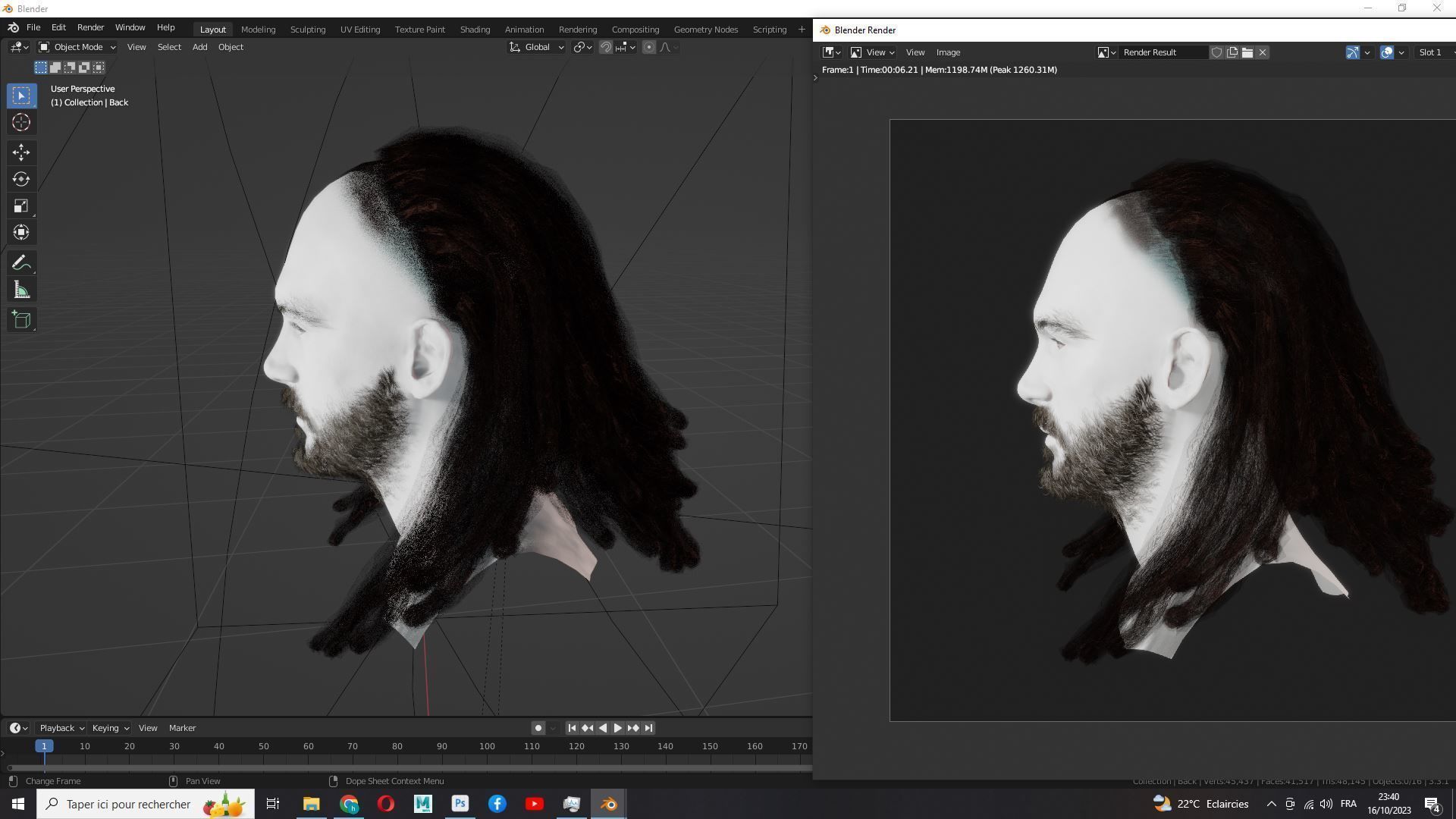The width and height of the screenshot is (1456, 819).
Task: Play the animation forward
Action: click(x=617, y=728)
